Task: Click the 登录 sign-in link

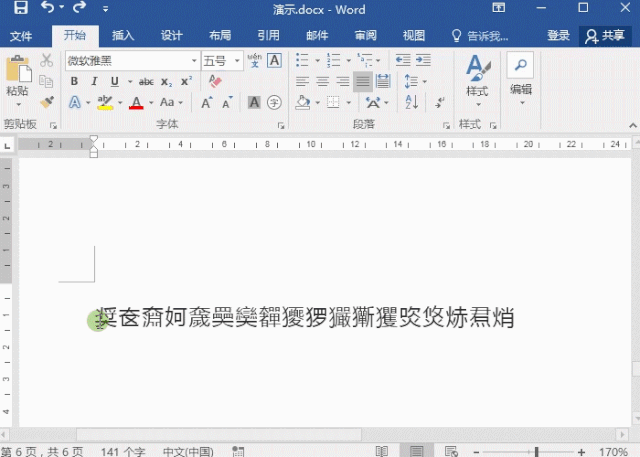Action: [x=558, y=36]
